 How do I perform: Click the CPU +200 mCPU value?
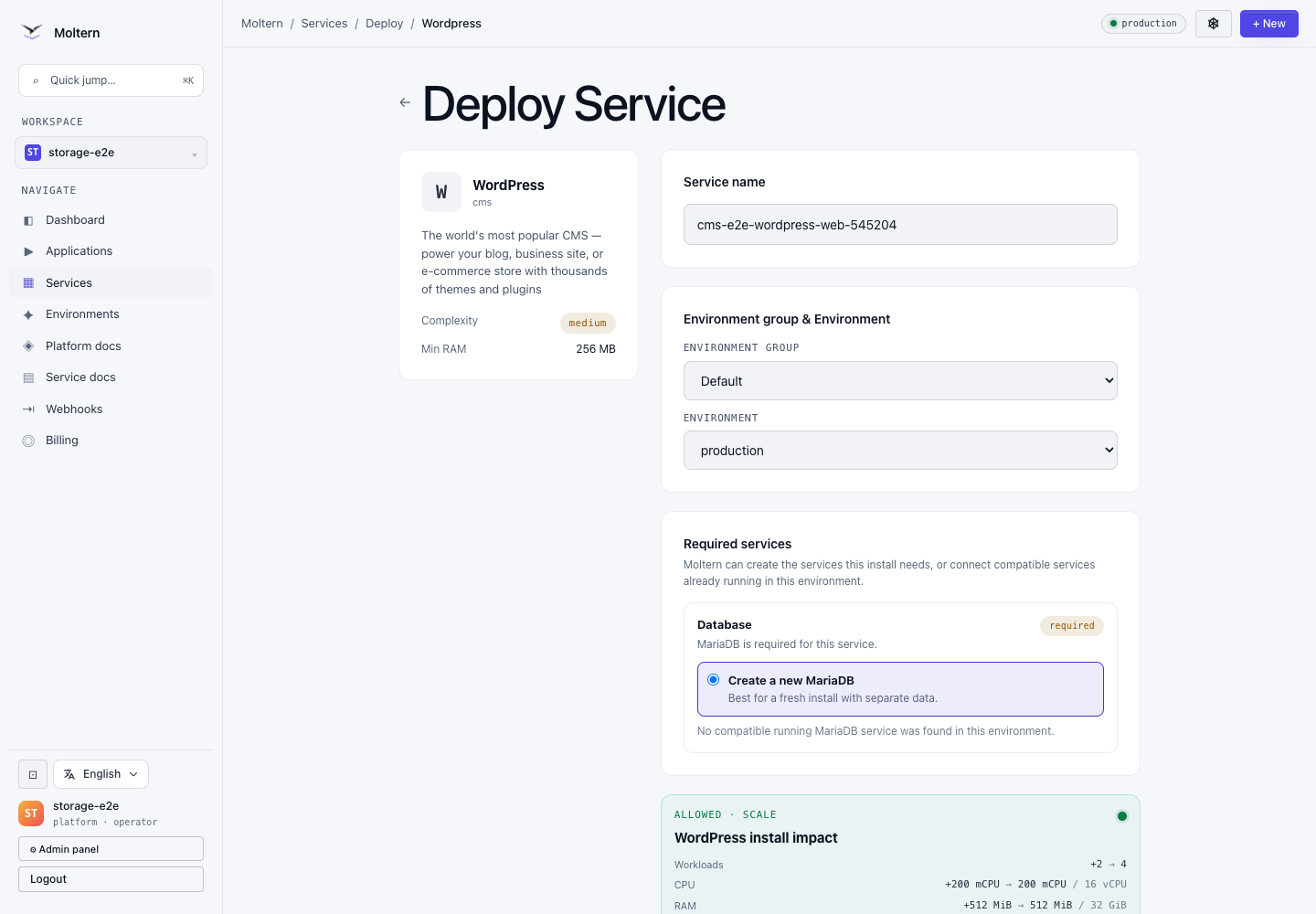pos(972,885)
